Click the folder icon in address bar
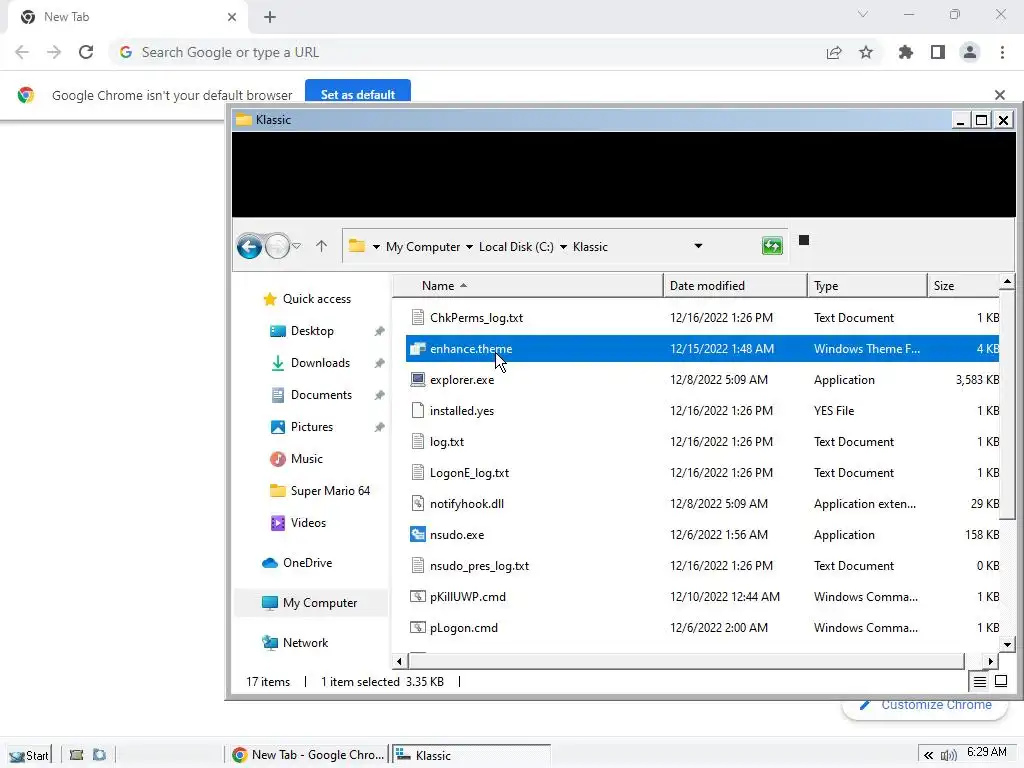Image resolution: width=1024 pixels, height=768 pixels. [x=357, y=246]
